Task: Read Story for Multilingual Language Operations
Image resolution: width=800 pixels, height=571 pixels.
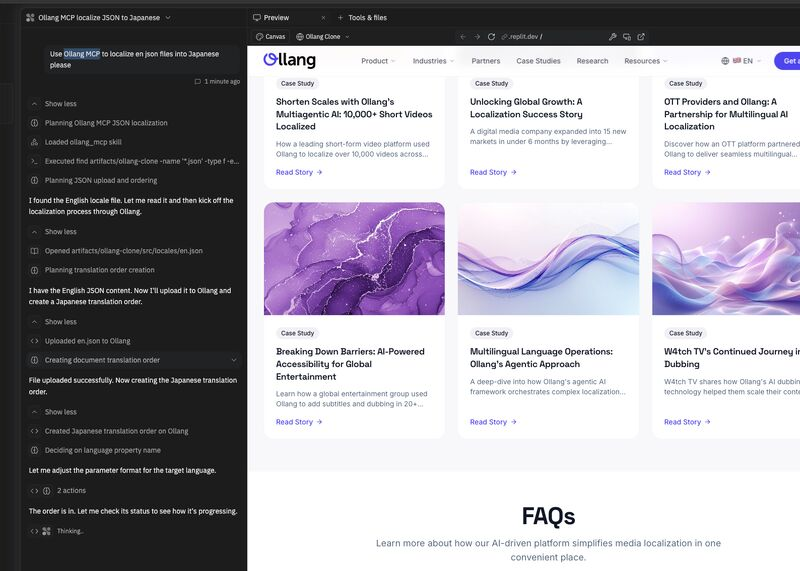Action: click(x=493, y=422)
